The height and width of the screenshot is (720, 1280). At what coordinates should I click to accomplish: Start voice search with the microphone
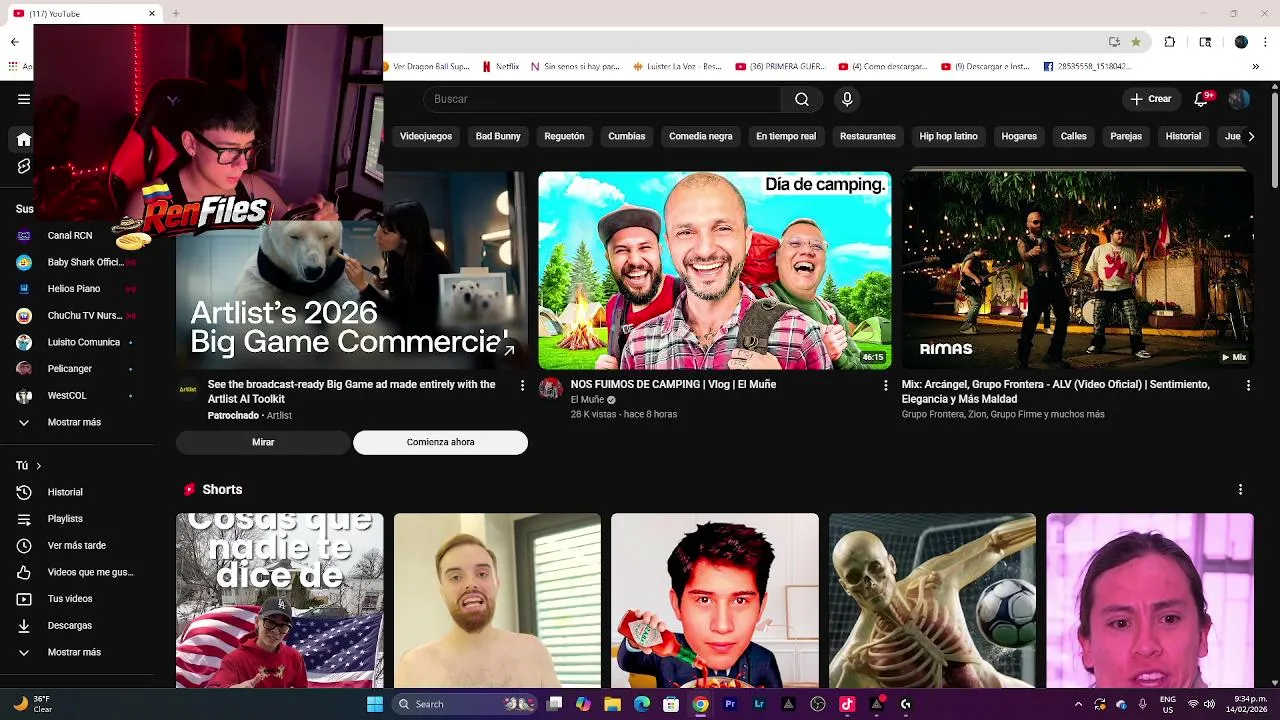coord(847,99)
